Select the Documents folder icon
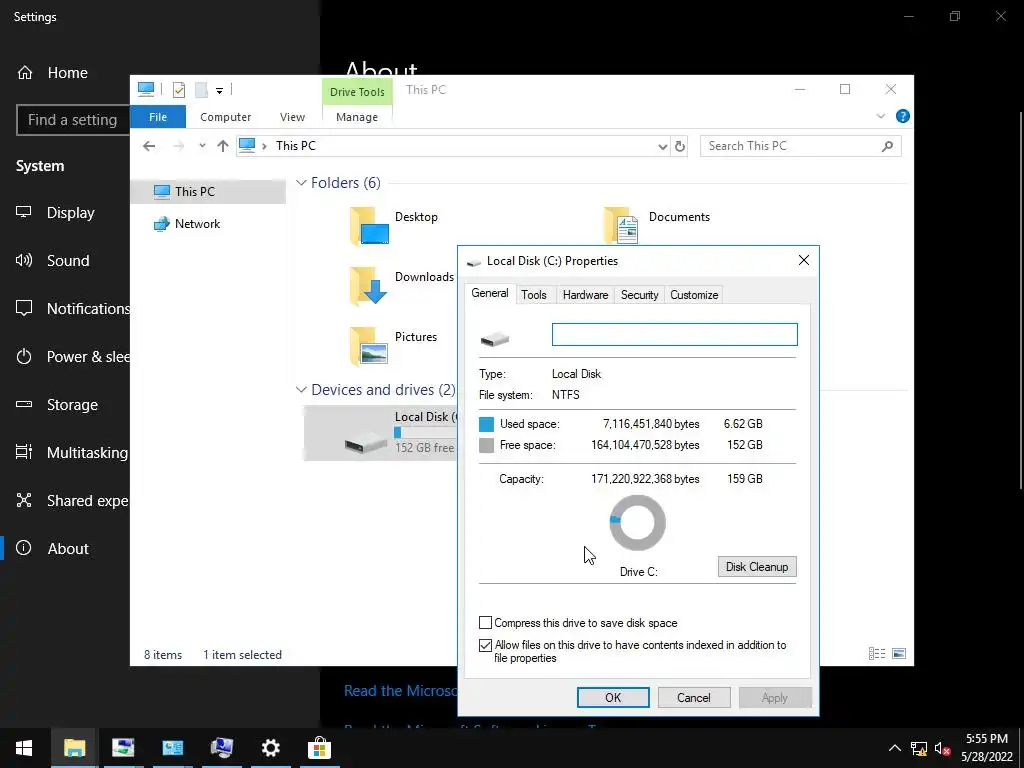The height and width of the screenshot is (768, 1024). (621, 226)
